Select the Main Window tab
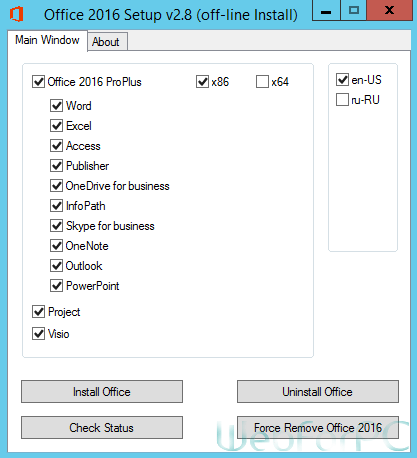 [47, 40]
